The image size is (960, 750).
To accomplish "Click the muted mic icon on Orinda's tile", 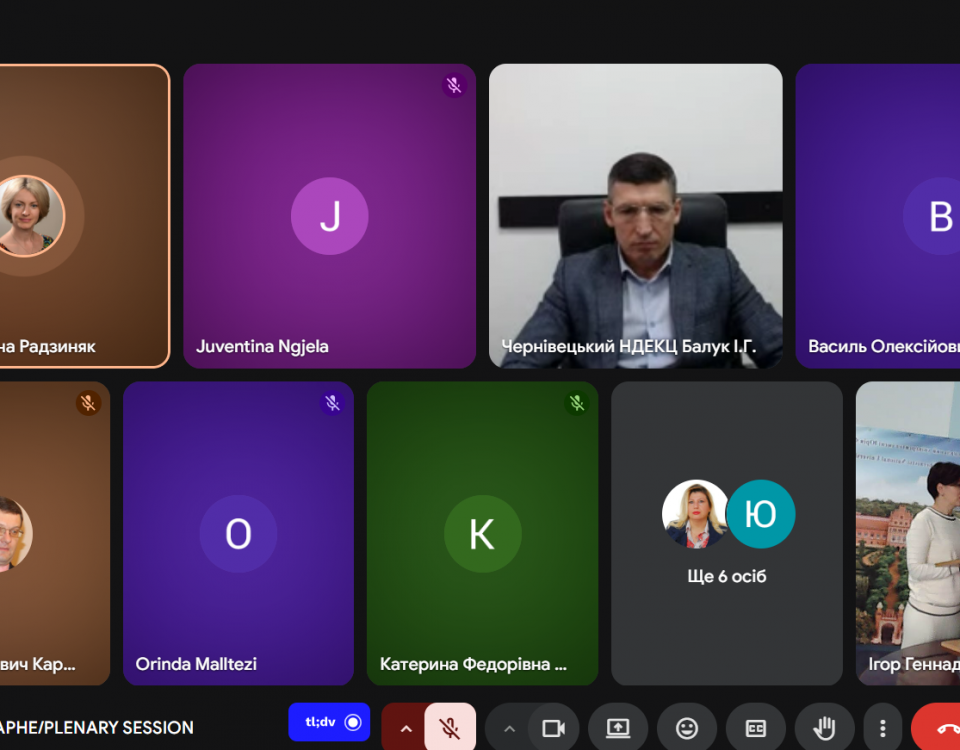I will (x=332, y=403).
